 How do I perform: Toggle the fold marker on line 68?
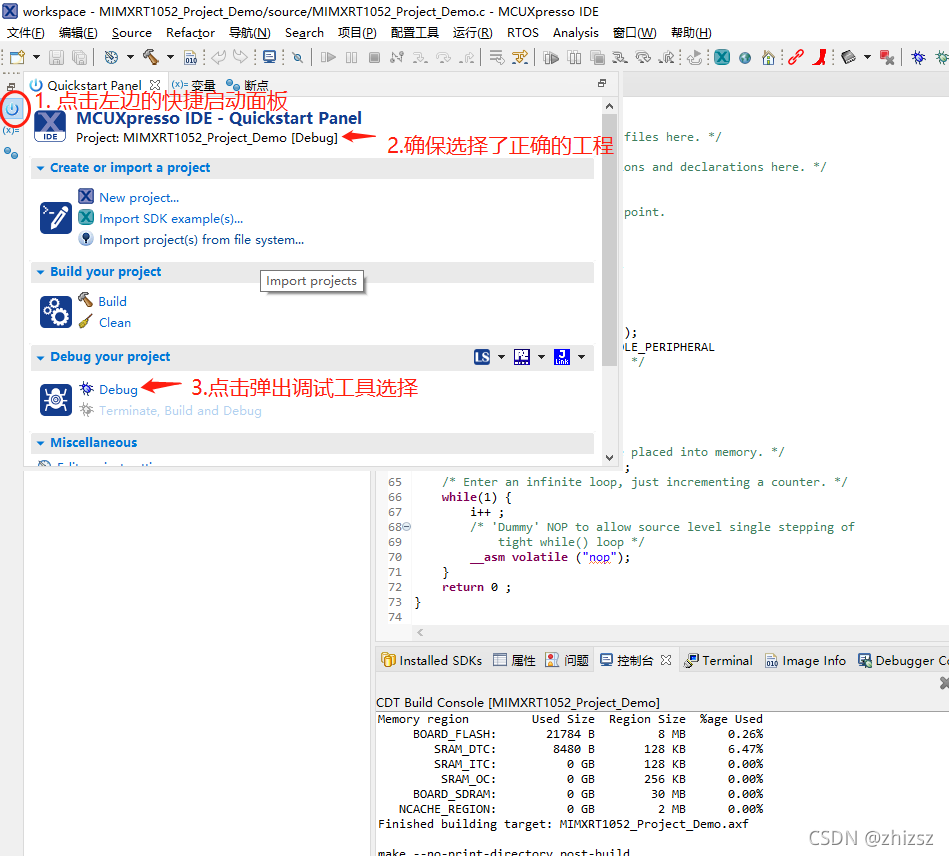pos(407,527)
